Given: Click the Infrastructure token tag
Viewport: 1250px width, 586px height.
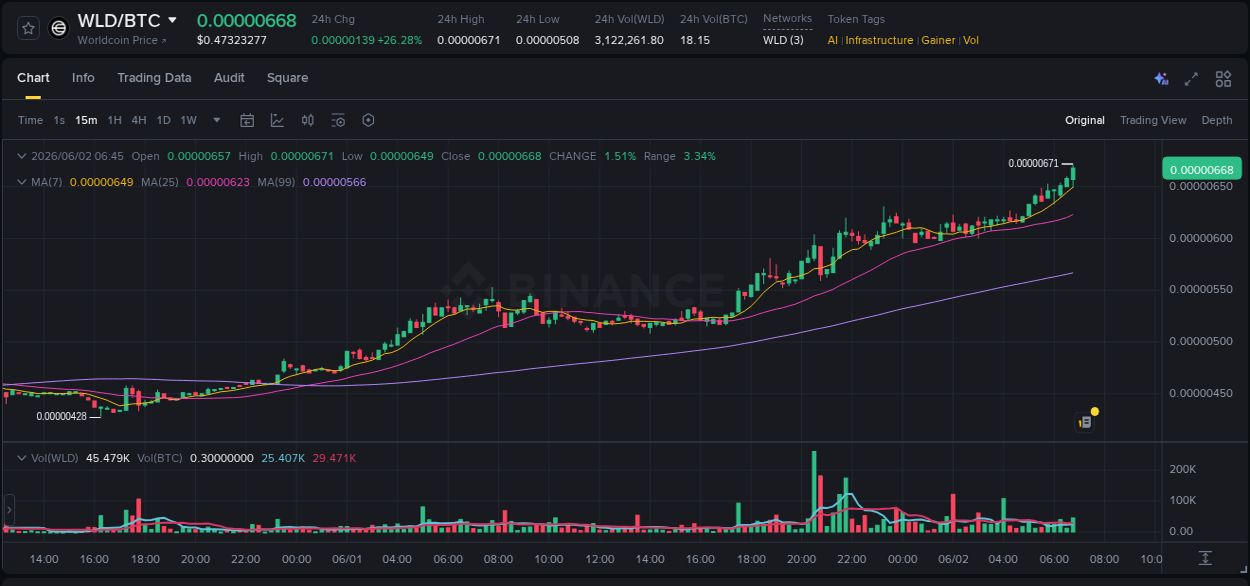Looking at the screenshot, I should [x=879, y=40].
